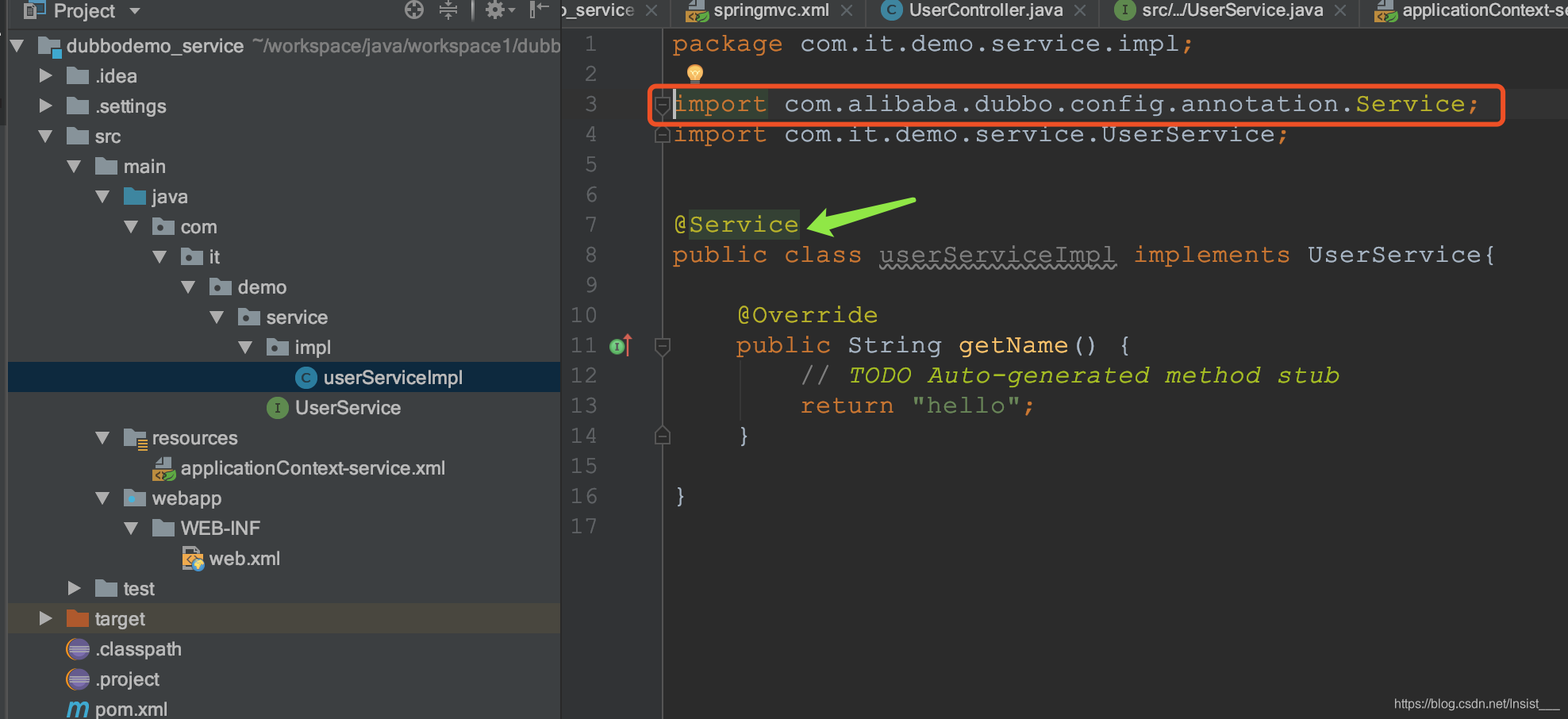Click the web.xml file icon

193,558
